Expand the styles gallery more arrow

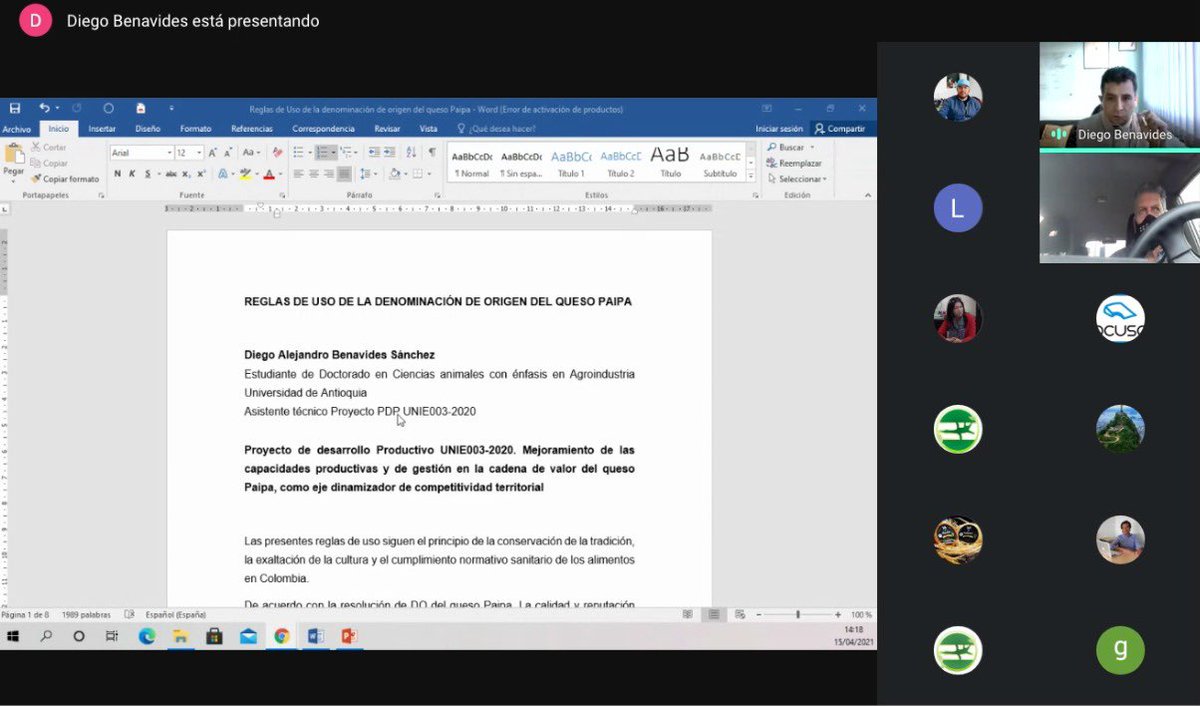point(751,176)
